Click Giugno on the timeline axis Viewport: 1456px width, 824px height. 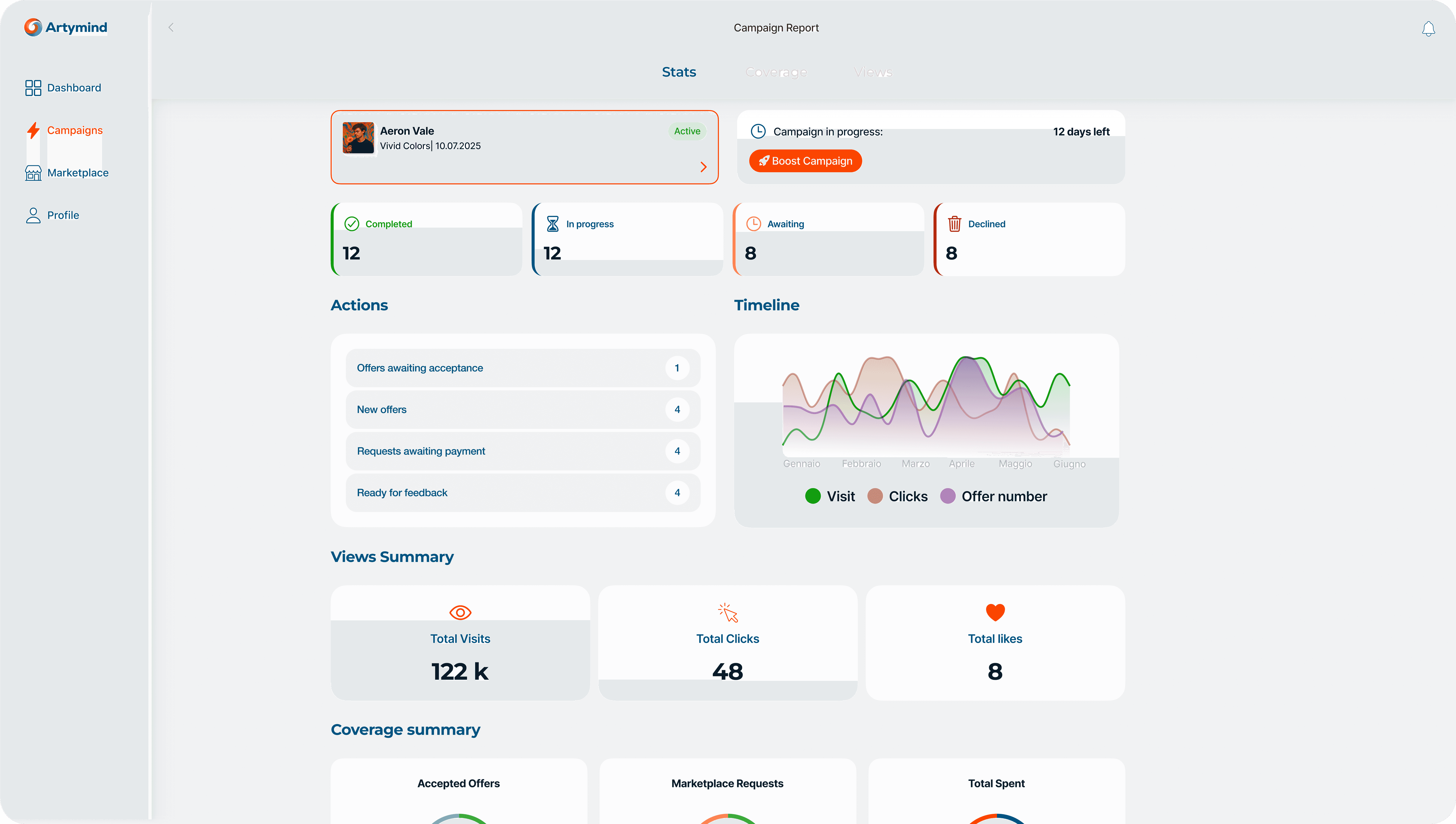(x=1069, y=464)
